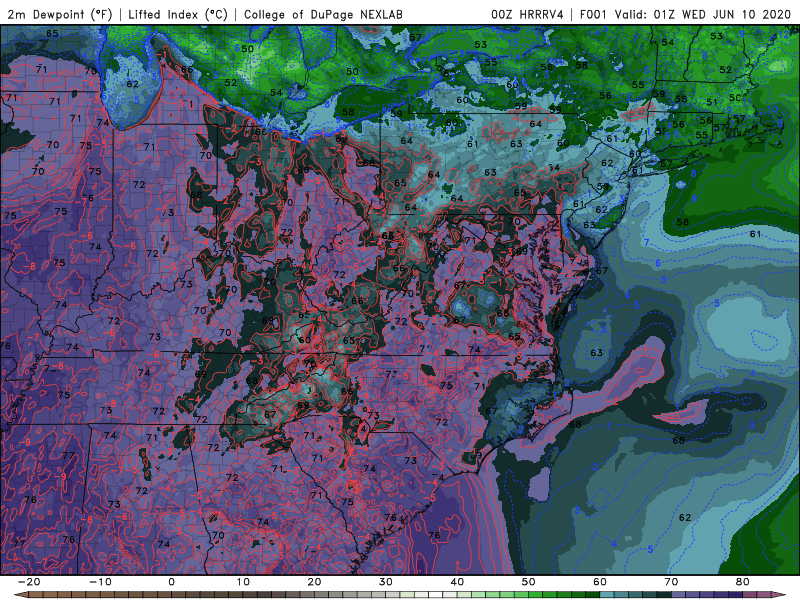The image size is (800, 600).
Task: Click the 10 label on the color scale
Action: (243, 582)
